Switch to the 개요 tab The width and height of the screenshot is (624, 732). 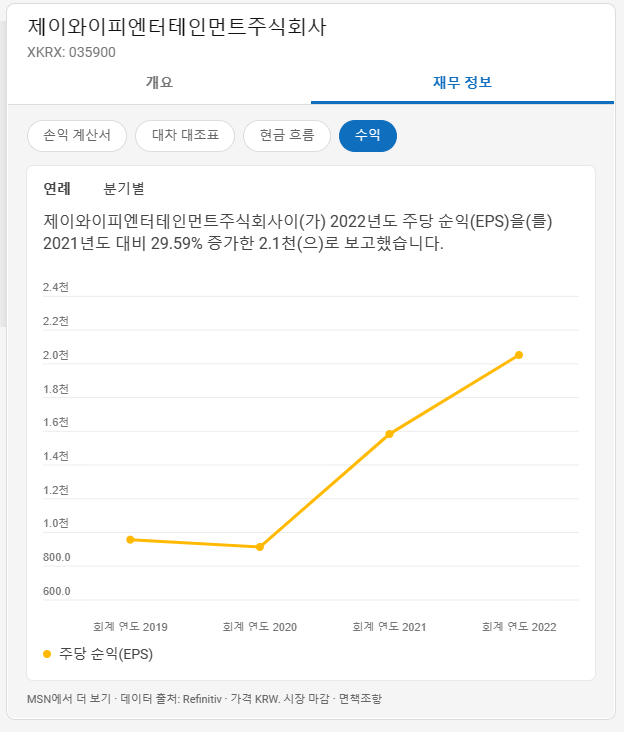[159, 82]
